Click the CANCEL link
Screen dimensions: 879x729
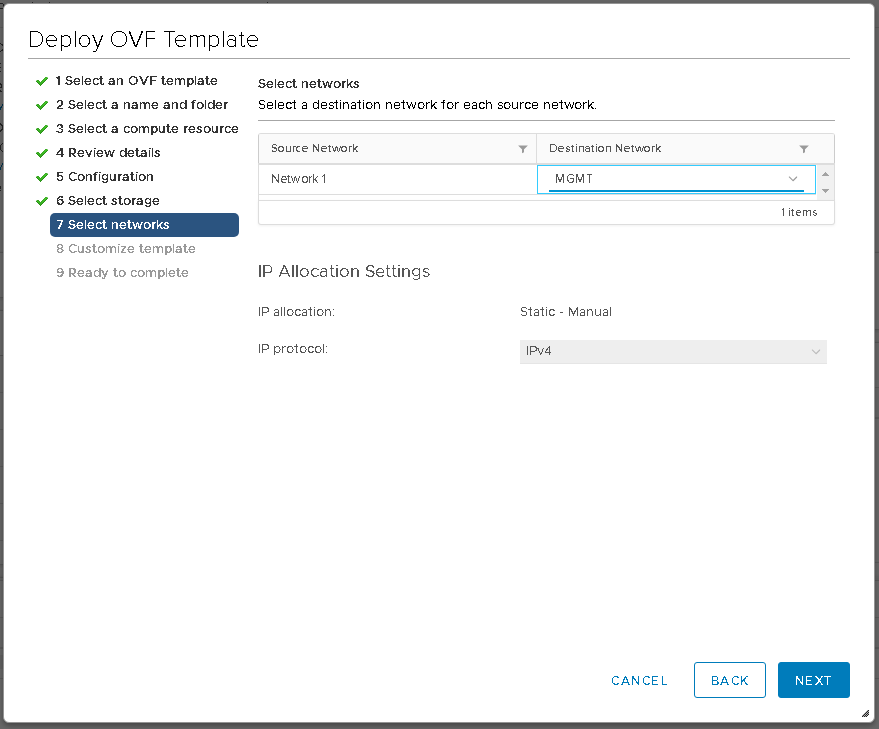tap(639, 680)
